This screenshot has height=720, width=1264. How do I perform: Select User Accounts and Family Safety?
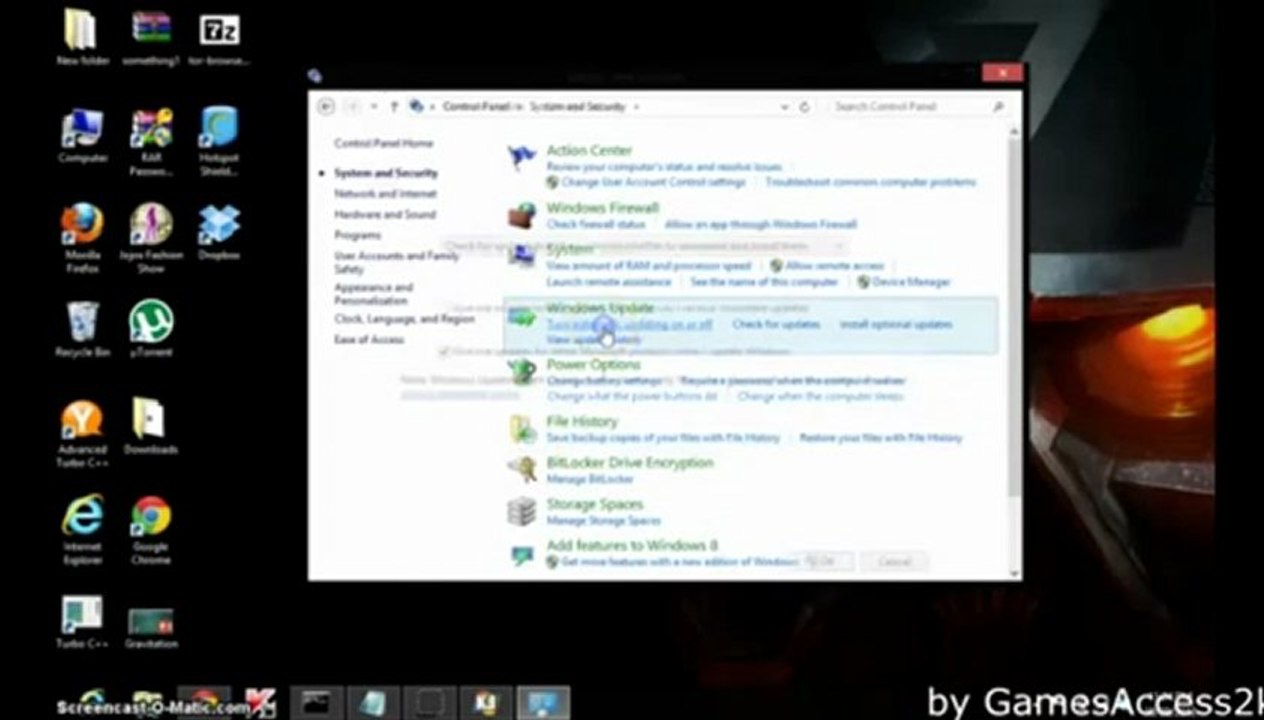(x=396, y=262)
